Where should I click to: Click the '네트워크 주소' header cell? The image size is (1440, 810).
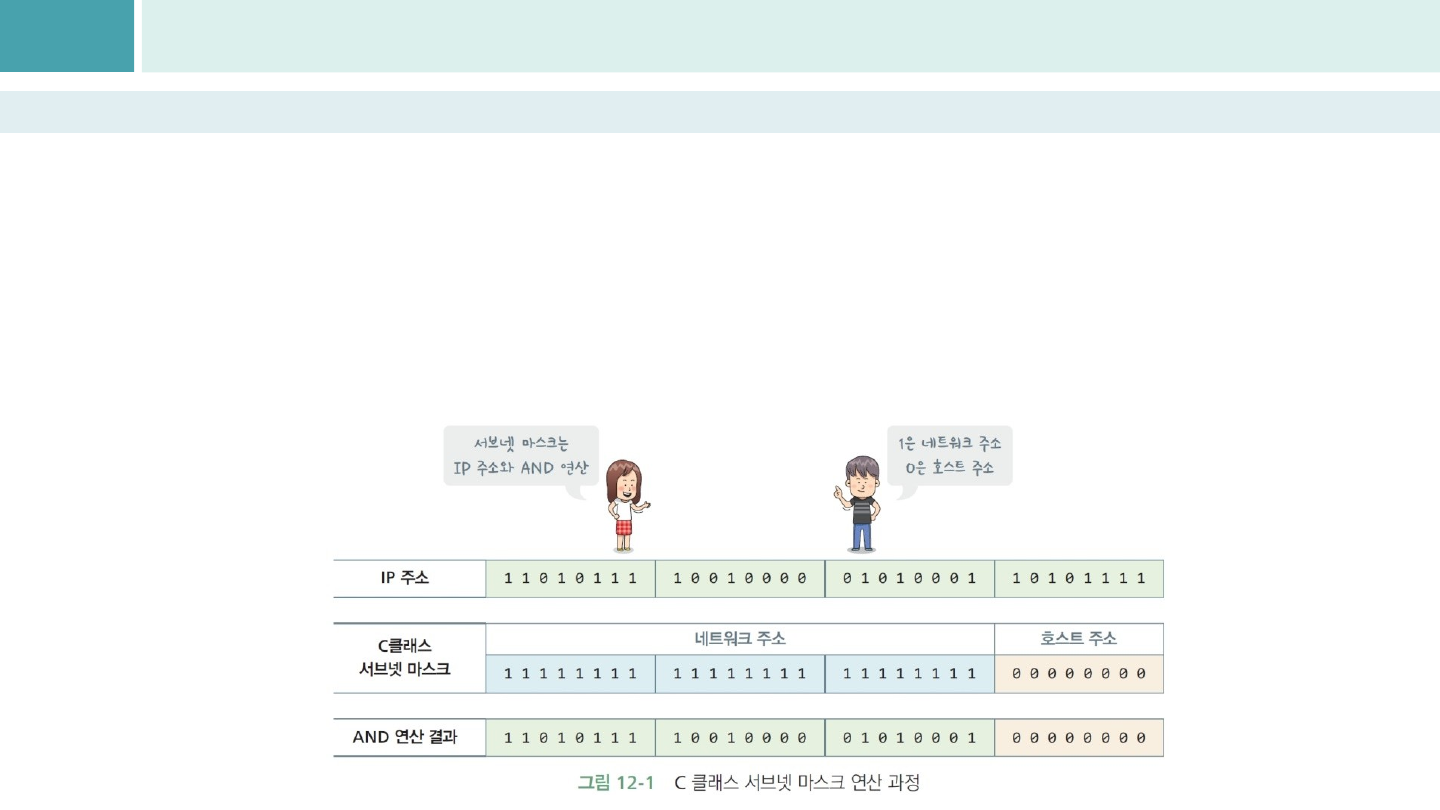tap(740, 638)
